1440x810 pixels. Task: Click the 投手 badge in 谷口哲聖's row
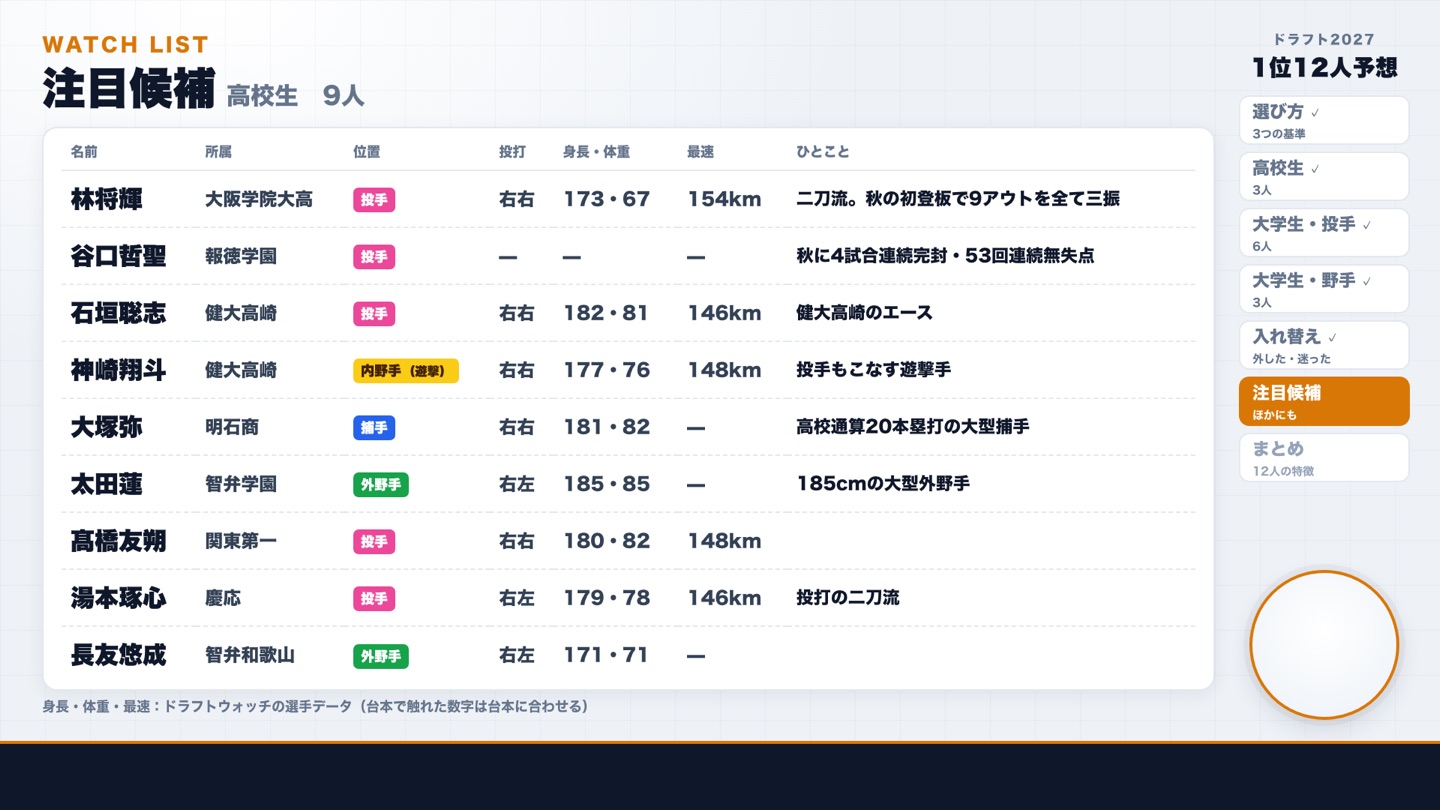coord(374,257)
